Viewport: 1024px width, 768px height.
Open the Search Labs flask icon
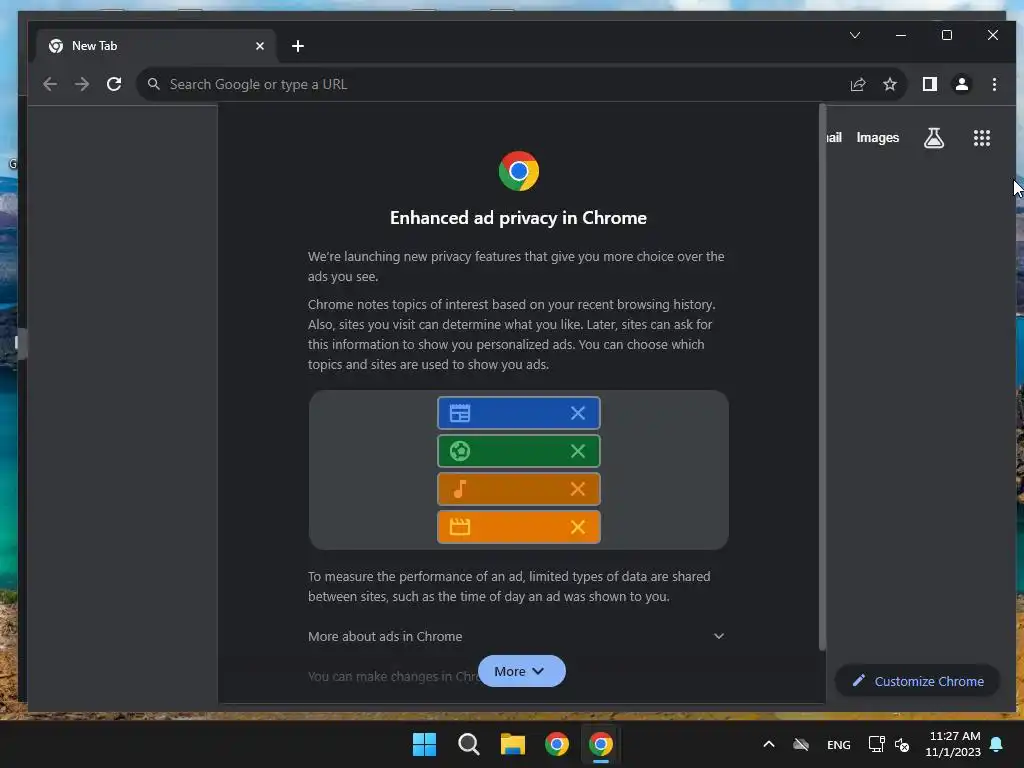coord(934,138)
